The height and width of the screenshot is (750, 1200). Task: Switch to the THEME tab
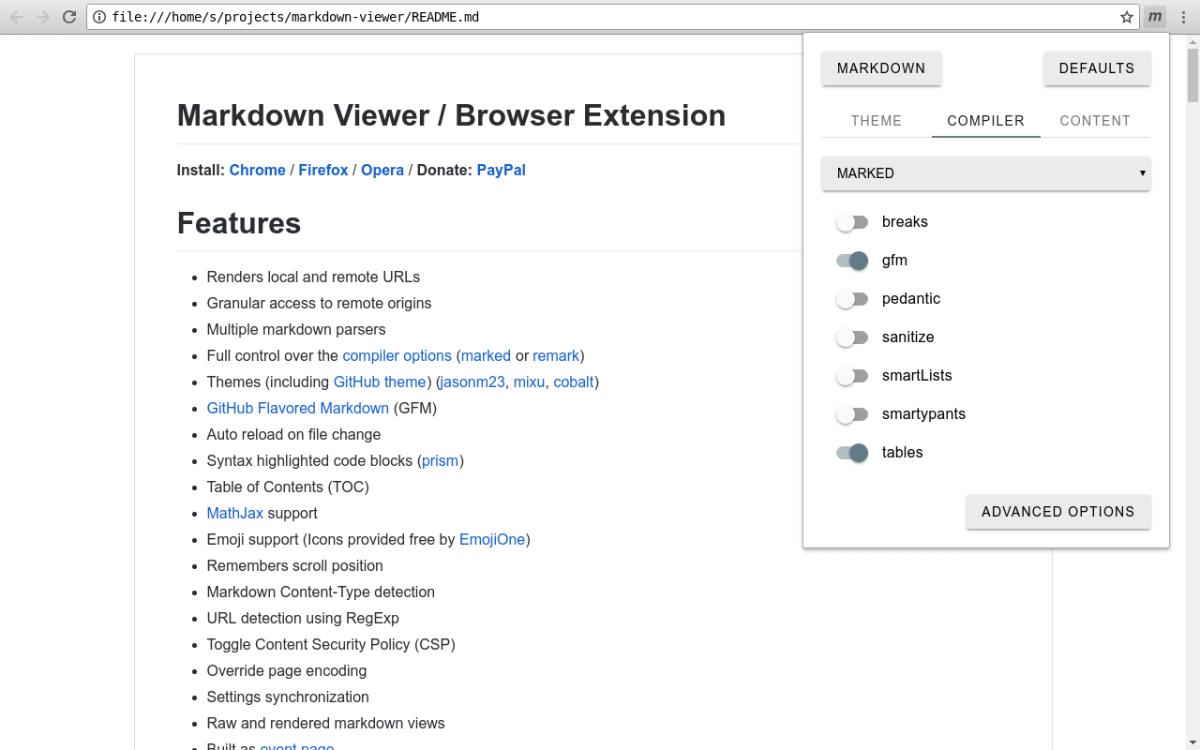tap(875, 120)
